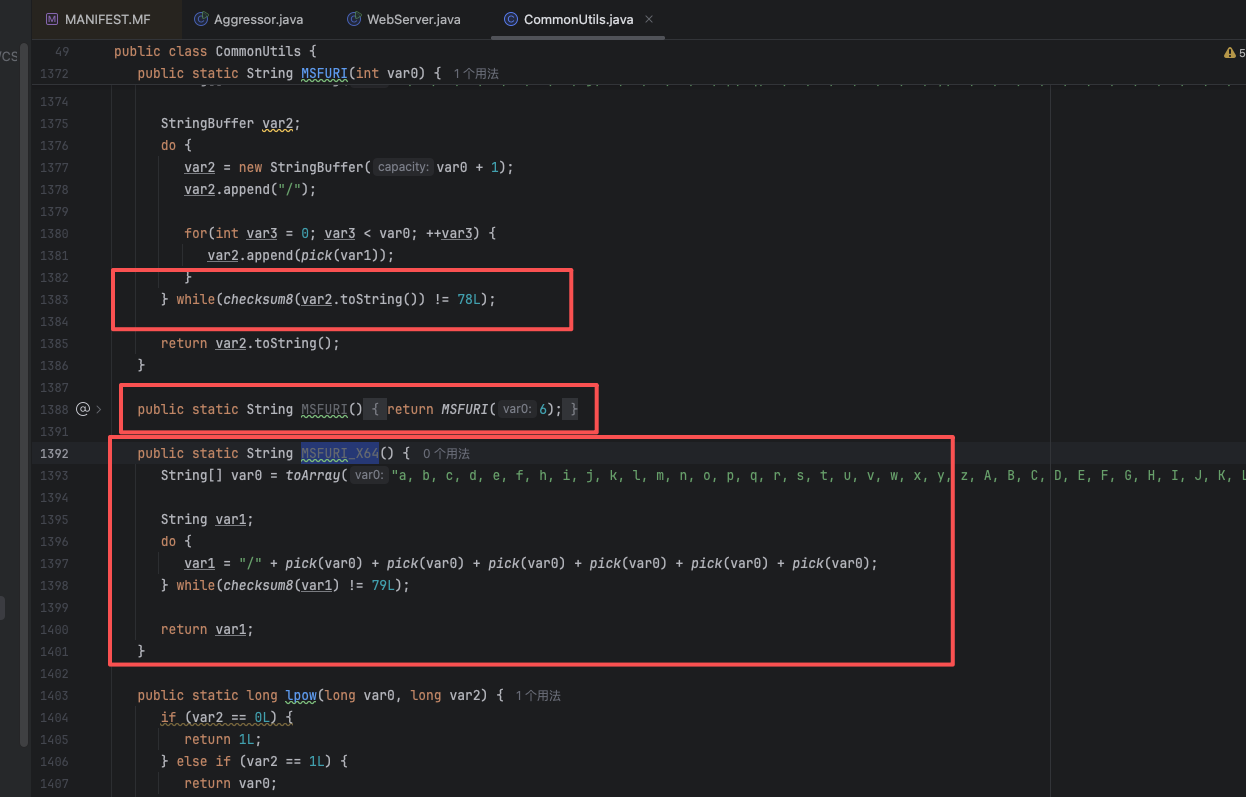Click the highlighted MSFURI_X64 method name
The height and width of the screenshot is (797, 1246).
pyautogui.click(x=340, y=453)
